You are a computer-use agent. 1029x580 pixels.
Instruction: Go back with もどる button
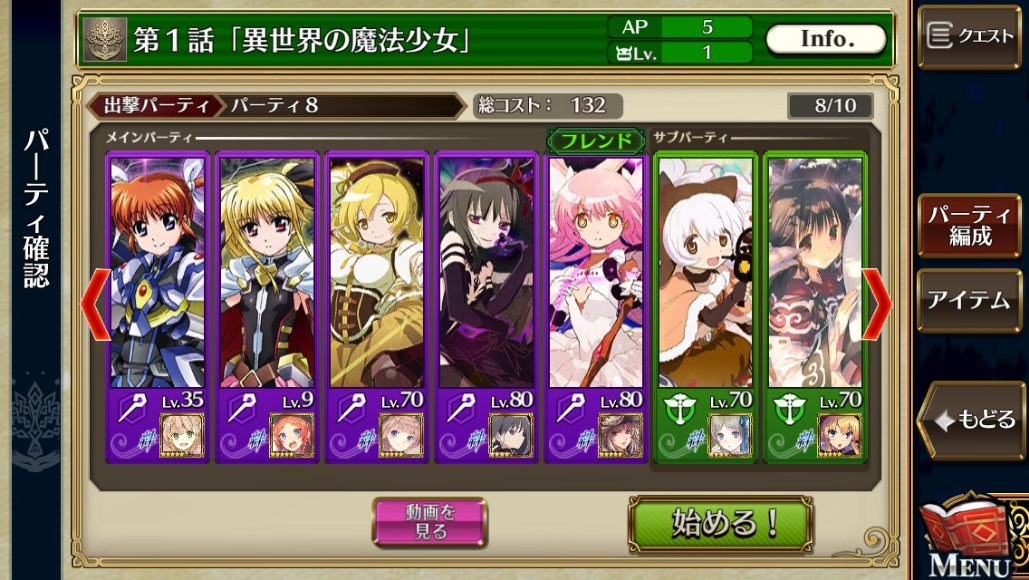tap(971, 420)
